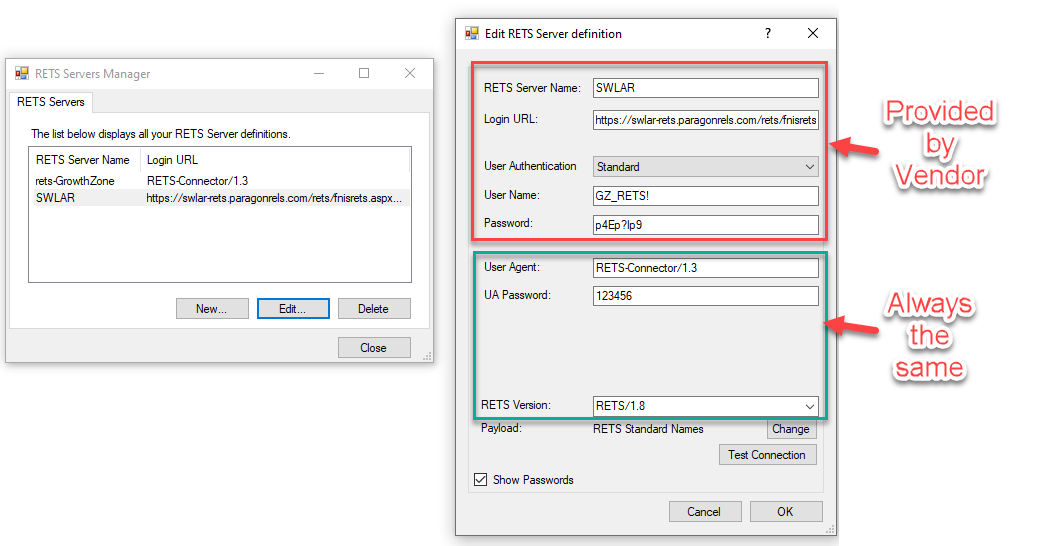The image size is (1038, 546).
Task: Focus the Login URL text field
Action: click(x=705, y=120)
